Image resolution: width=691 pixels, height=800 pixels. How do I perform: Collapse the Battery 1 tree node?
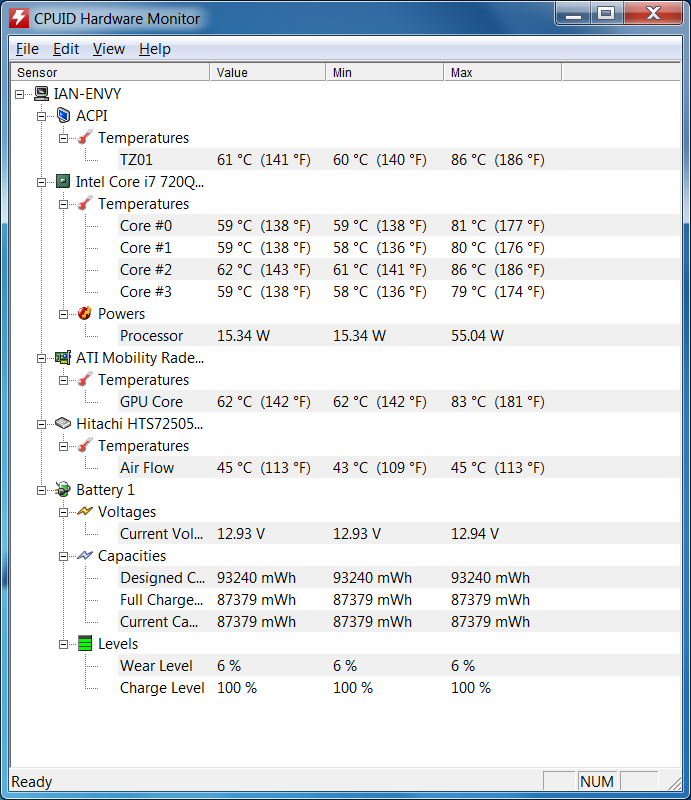pyautogui.click(x=42, y=490)
